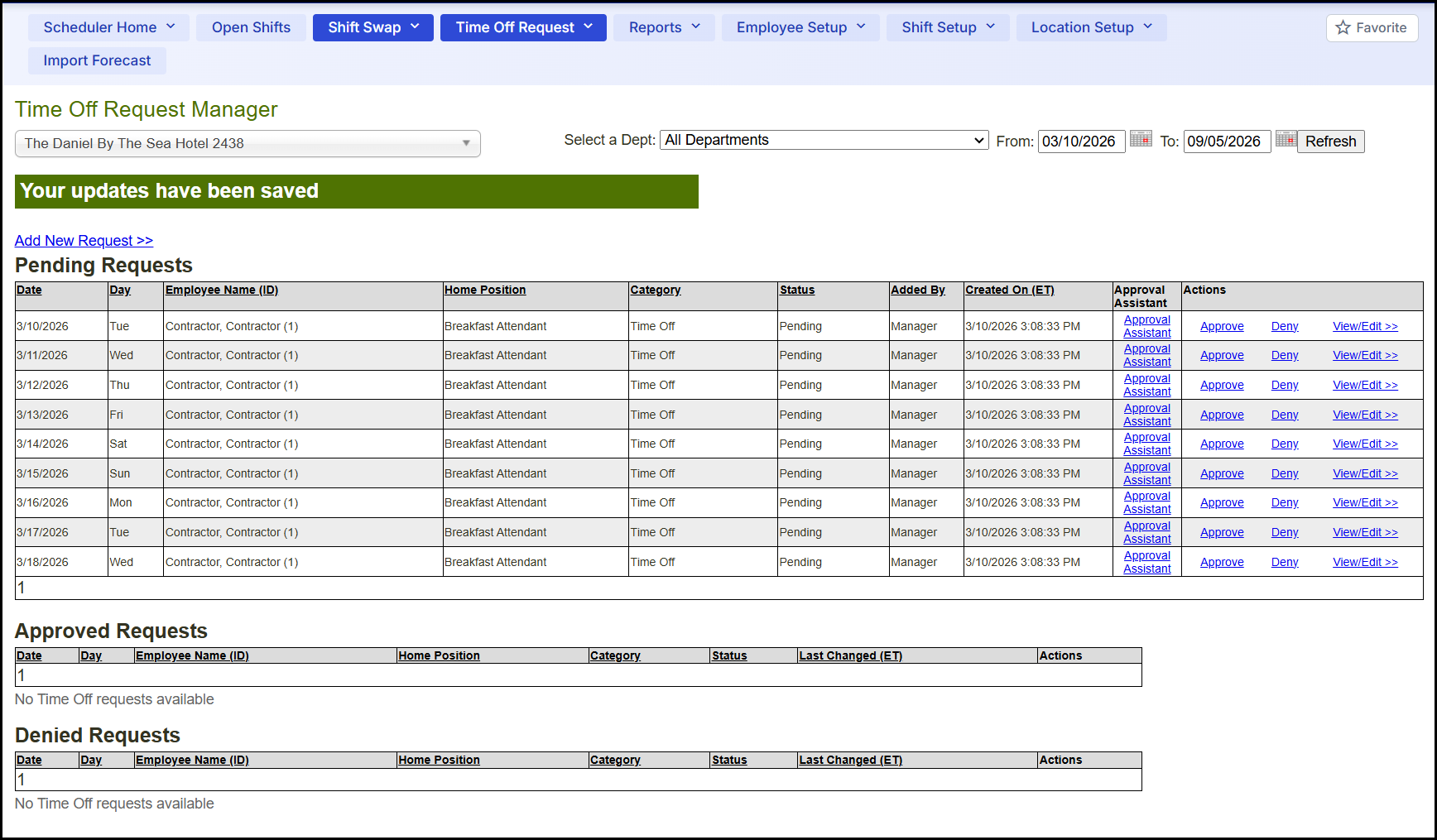Image resolution: width=1437 pixels, height=840 pixels.
Task: Approve the 3/10/2026 time off request
Action: coord(1222,327)
